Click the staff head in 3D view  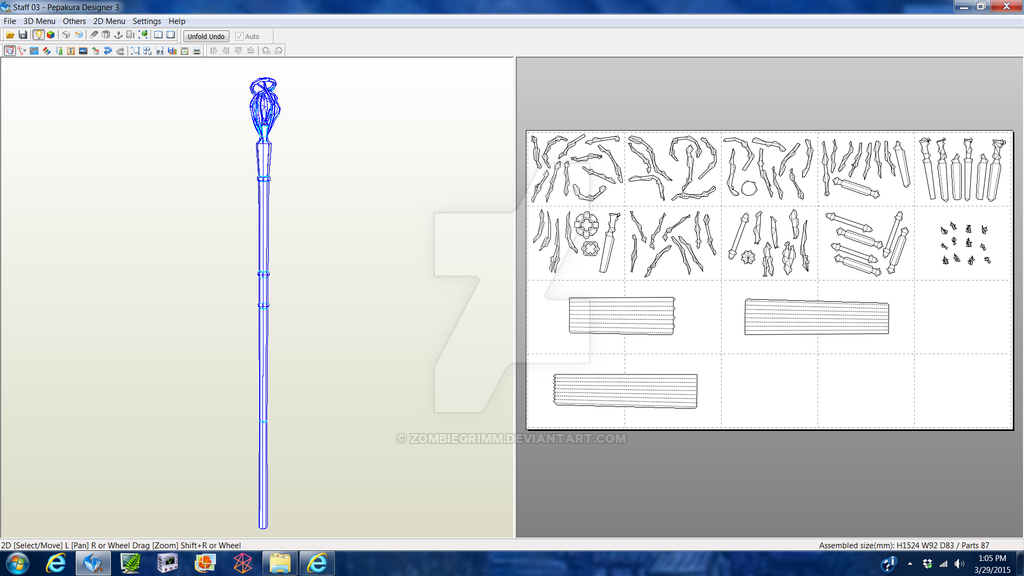[x=264, y=108]
